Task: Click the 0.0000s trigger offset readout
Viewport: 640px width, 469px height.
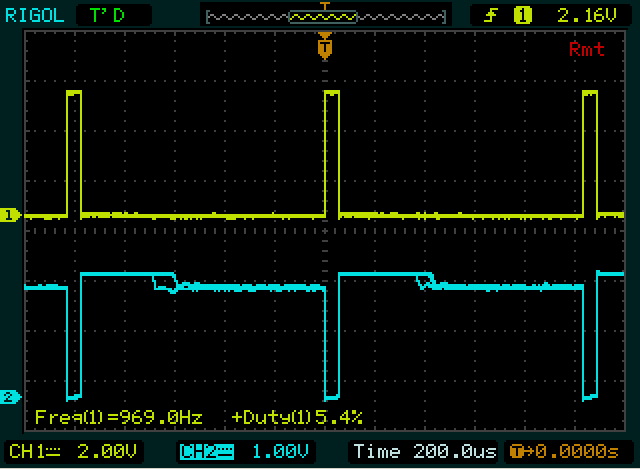Action: [577, 451]
